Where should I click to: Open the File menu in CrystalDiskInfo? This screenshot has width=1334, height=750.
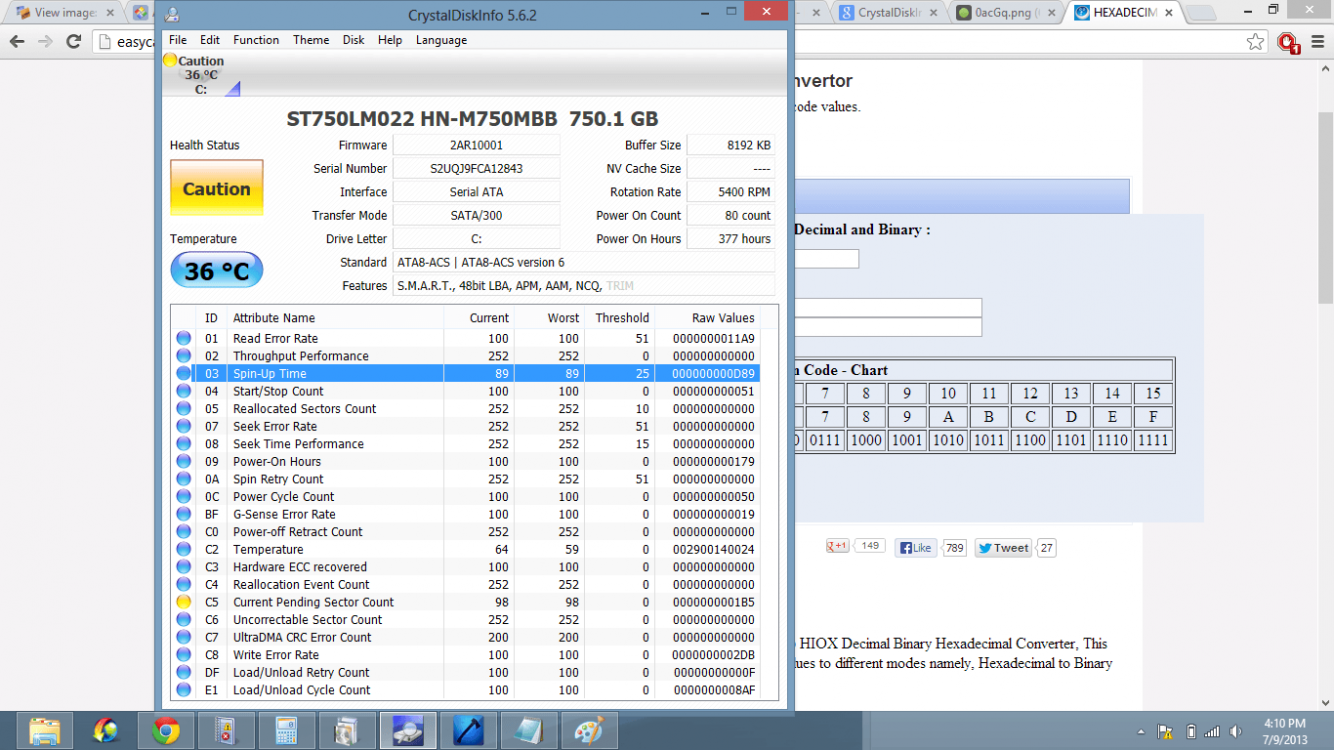(x=178, y=40)
